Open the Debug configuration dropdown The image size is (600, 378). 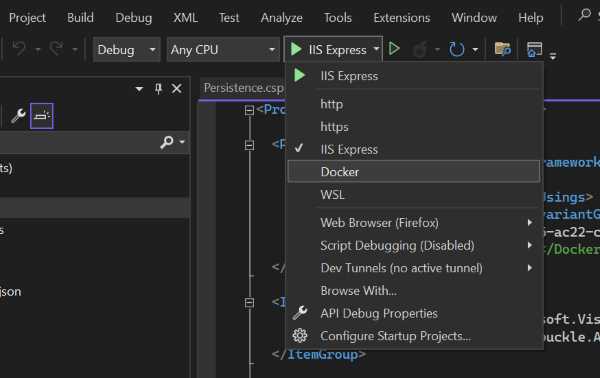tap(127, 49)
